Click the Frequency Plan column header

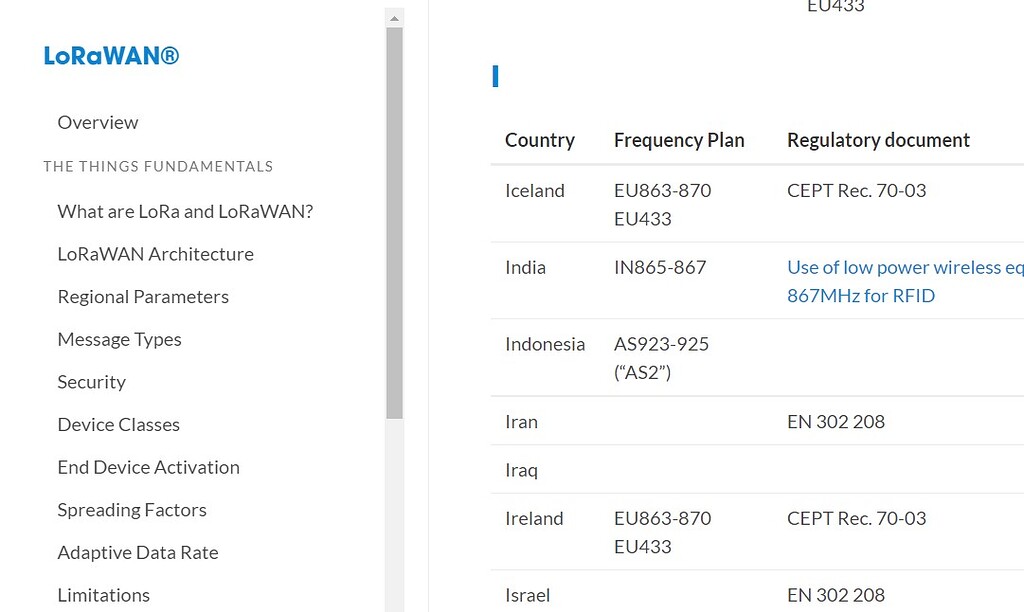(679, 140)
